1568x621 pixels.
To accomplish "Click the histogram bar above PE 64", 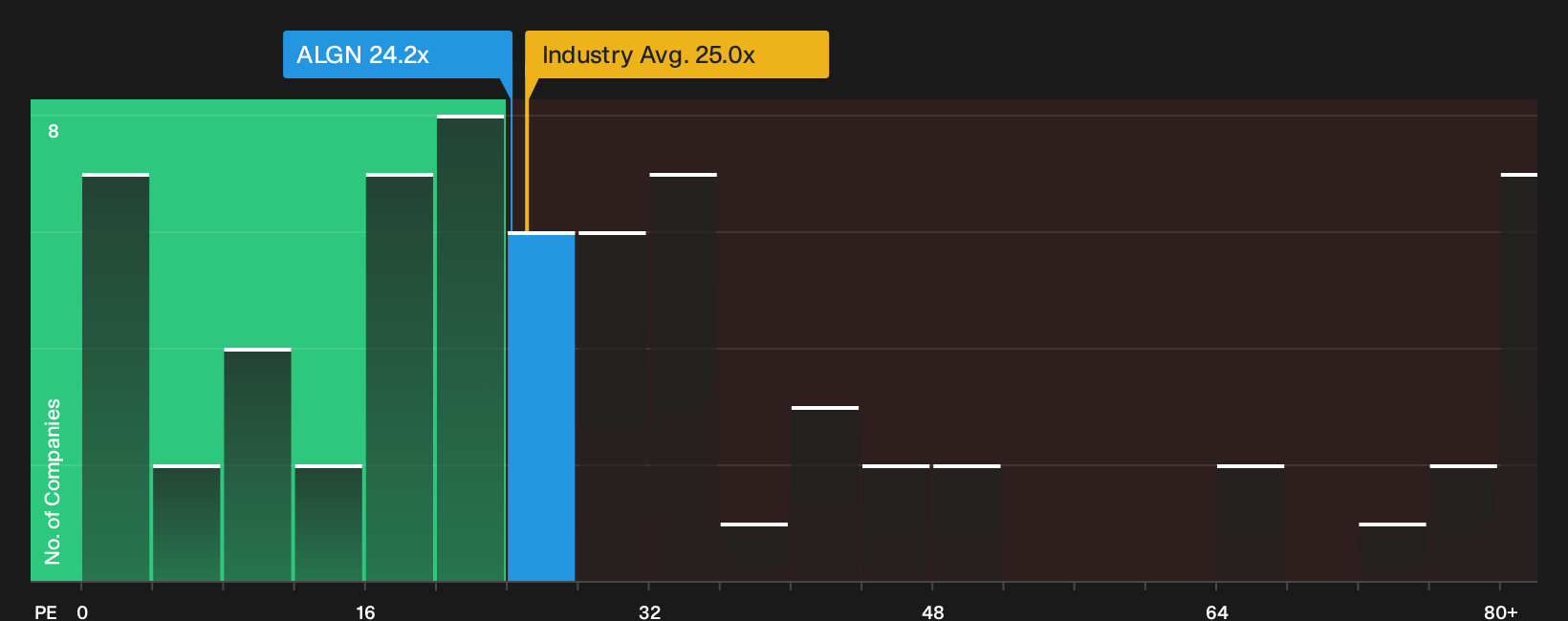I will pyautogui.click(x=1251, y=523).
